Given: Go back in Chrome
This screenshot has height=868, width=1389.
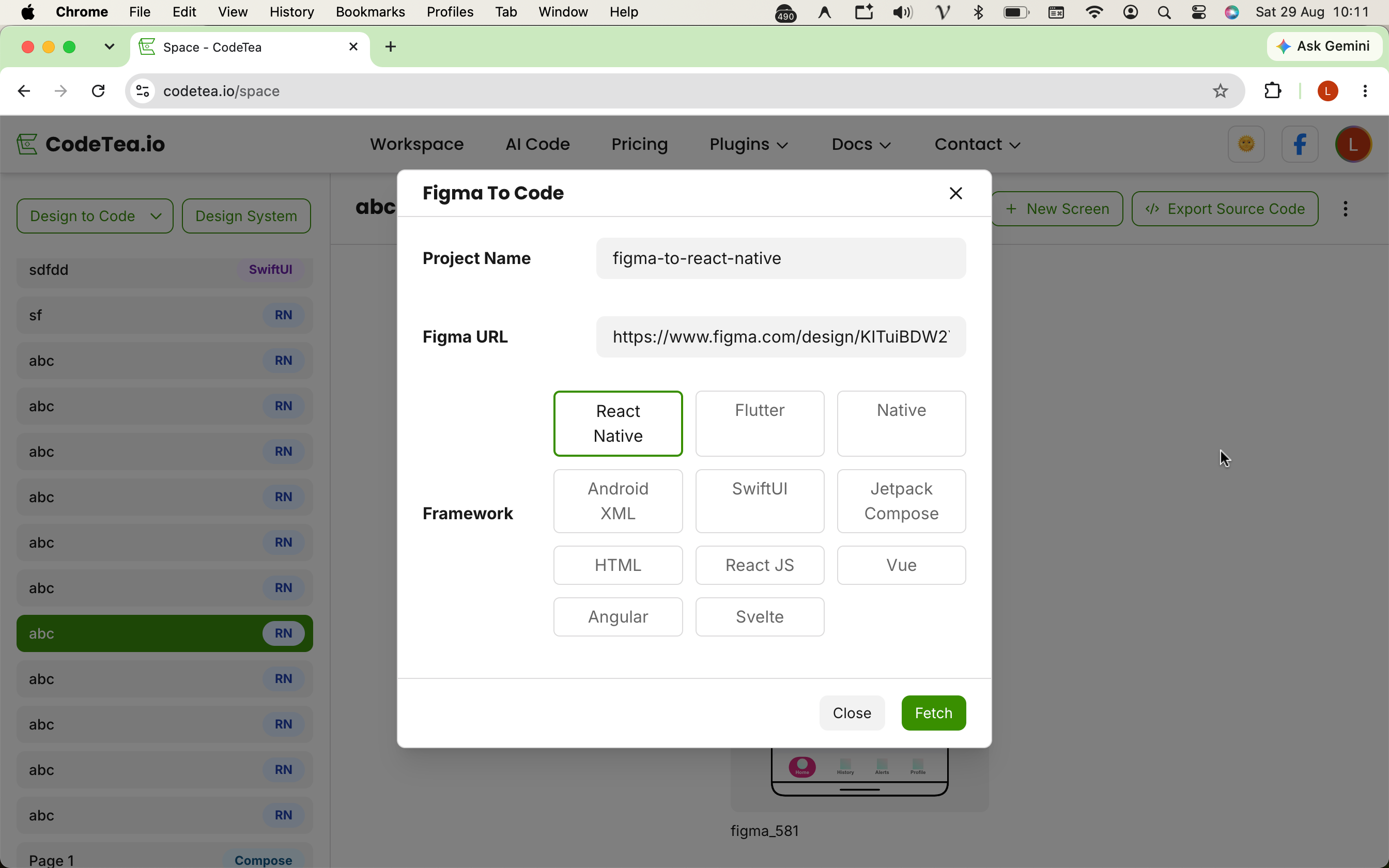Looking at the screenshot, I should pyautogui.click(x=24, y=91).
